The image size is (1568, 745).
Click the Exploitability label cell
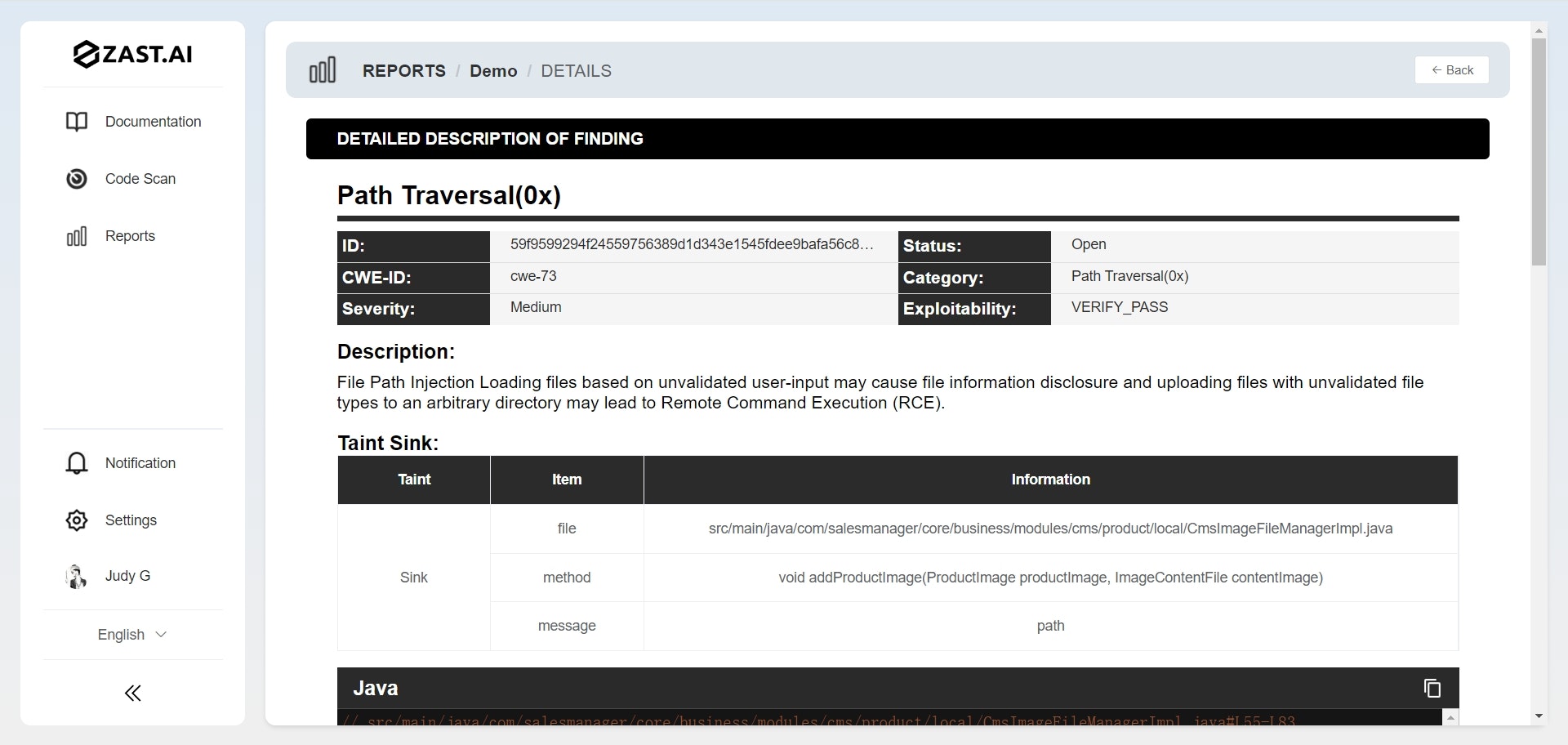coord(974,309)
